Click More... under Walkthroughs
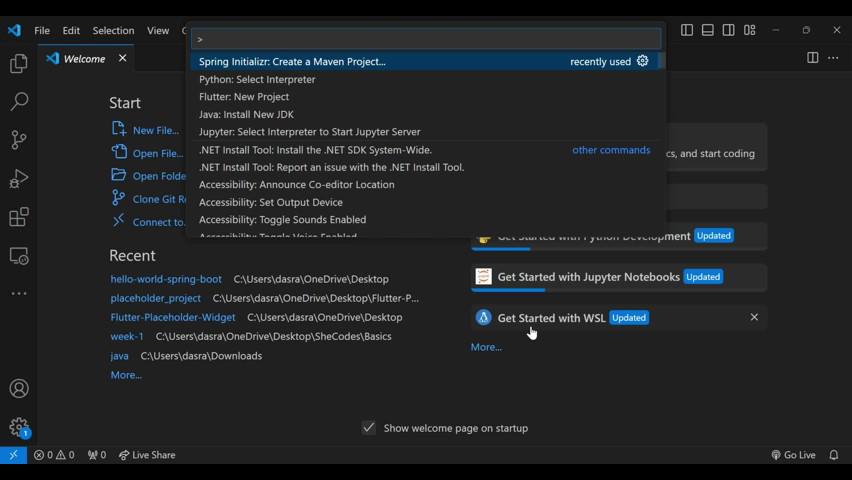 pyautogui.click(x=486, y=347)
